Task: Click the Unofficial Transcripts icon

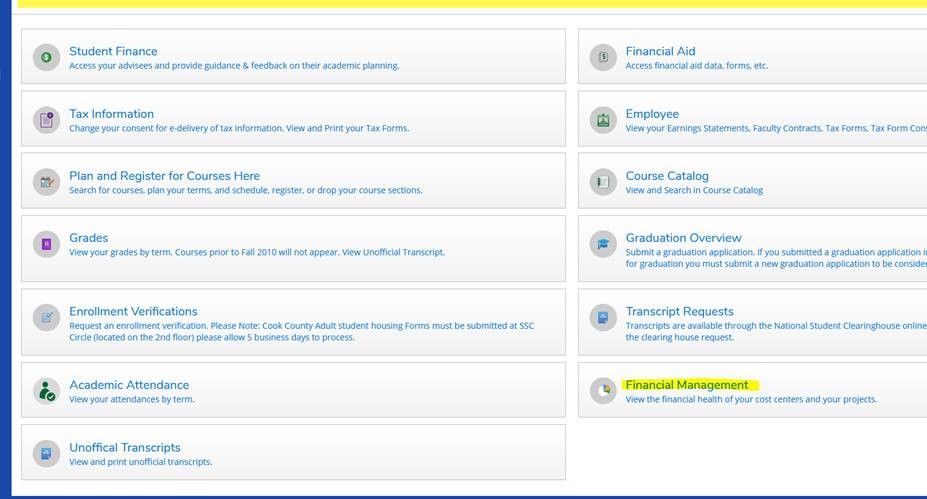Action: click(x=46, y=454)
